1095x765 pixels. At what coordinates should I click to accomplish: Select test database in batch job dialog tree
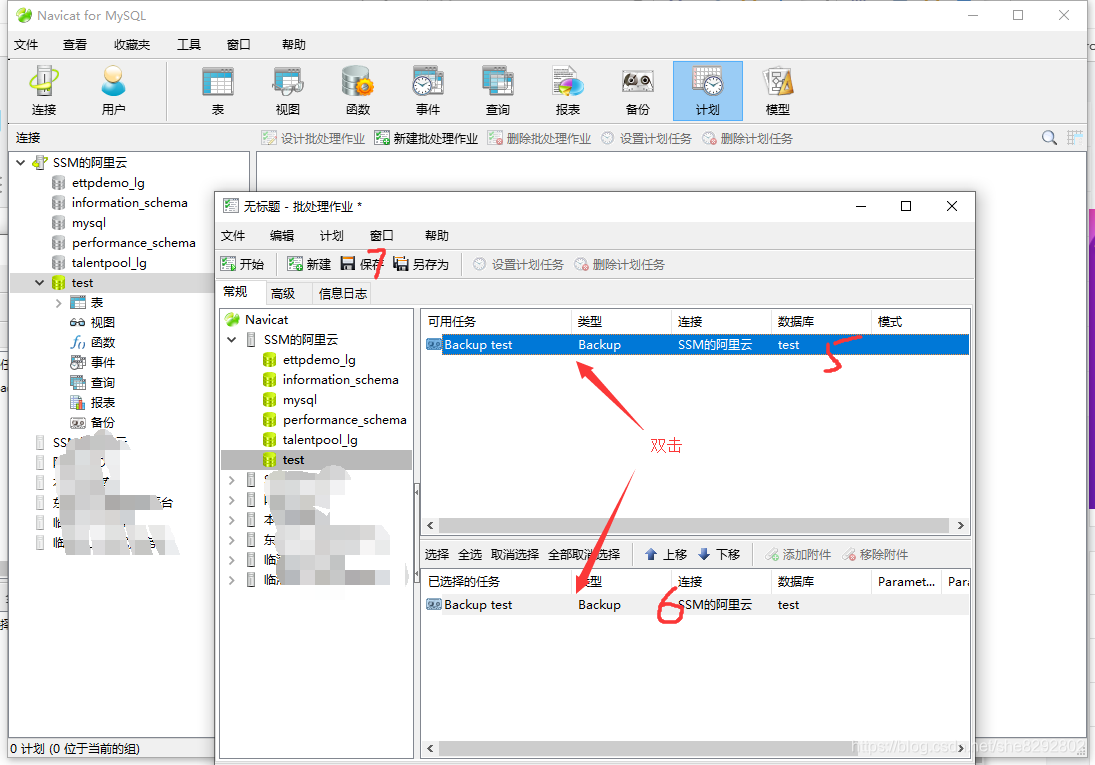(293, 460)
